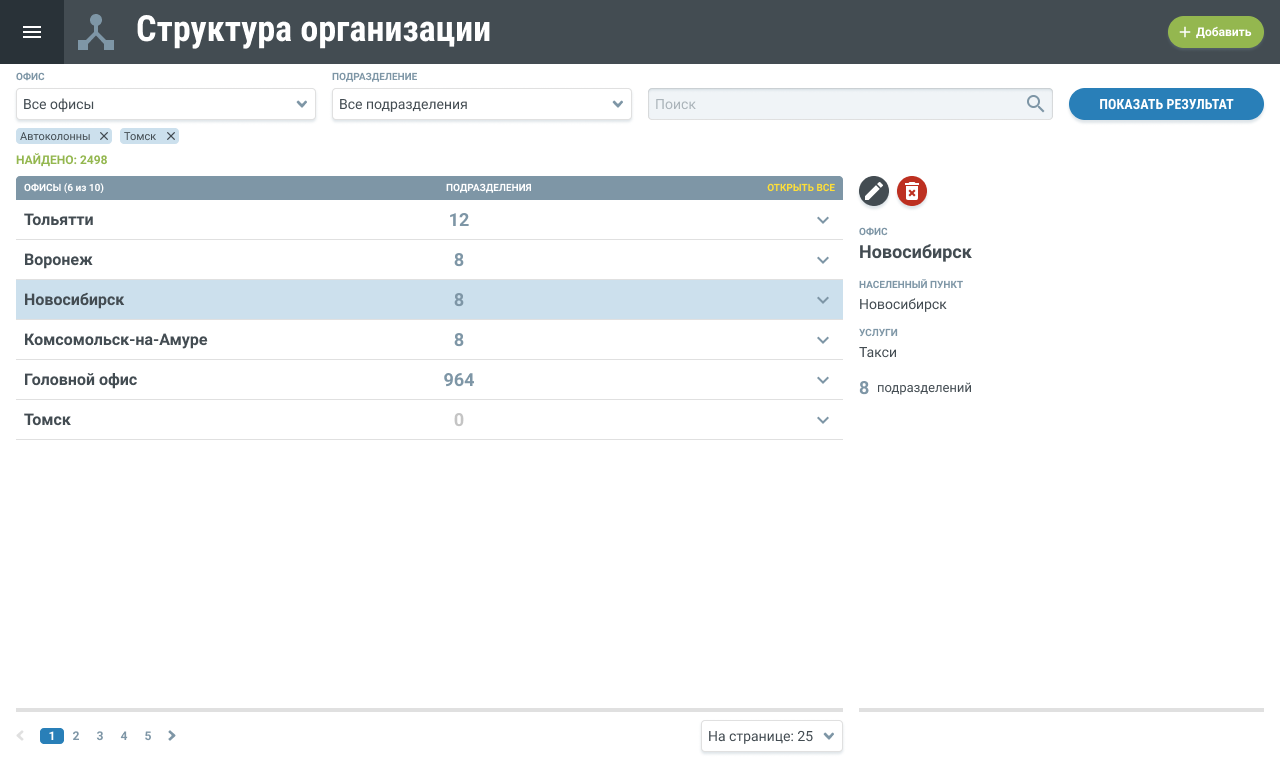Open the Все офисы dropdown
Viewport: 1280px width, 760px height.
(x=166, y=104)
